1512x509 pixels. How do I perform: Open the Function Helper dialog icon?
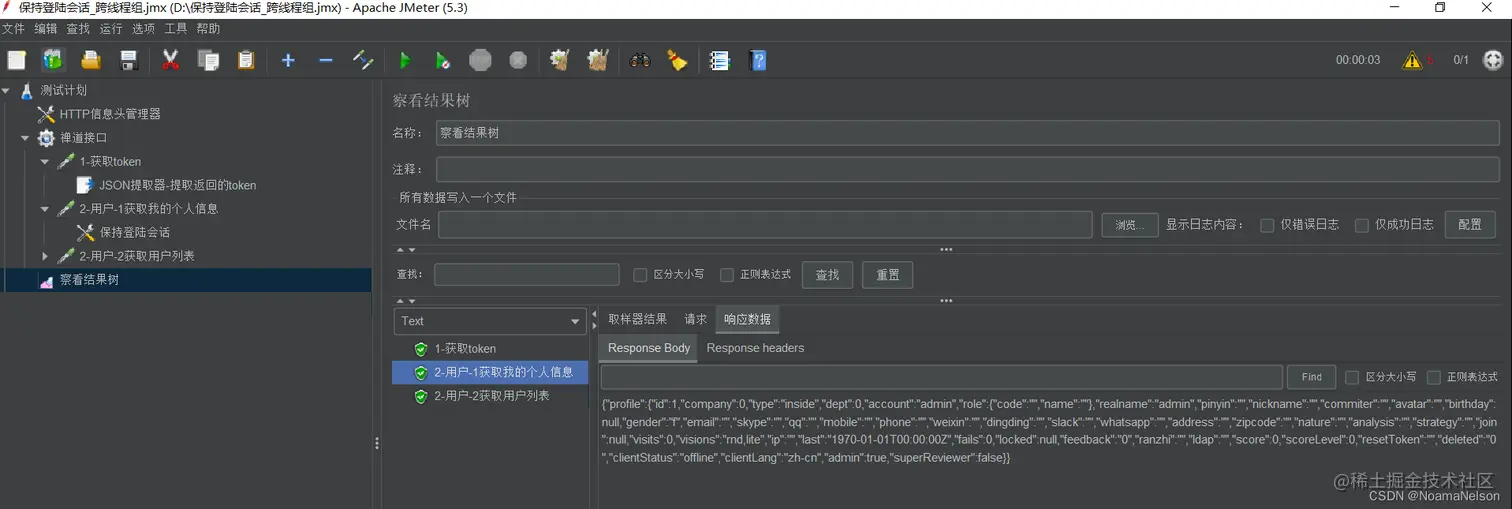pyautogui.click(x=720, y=60)
